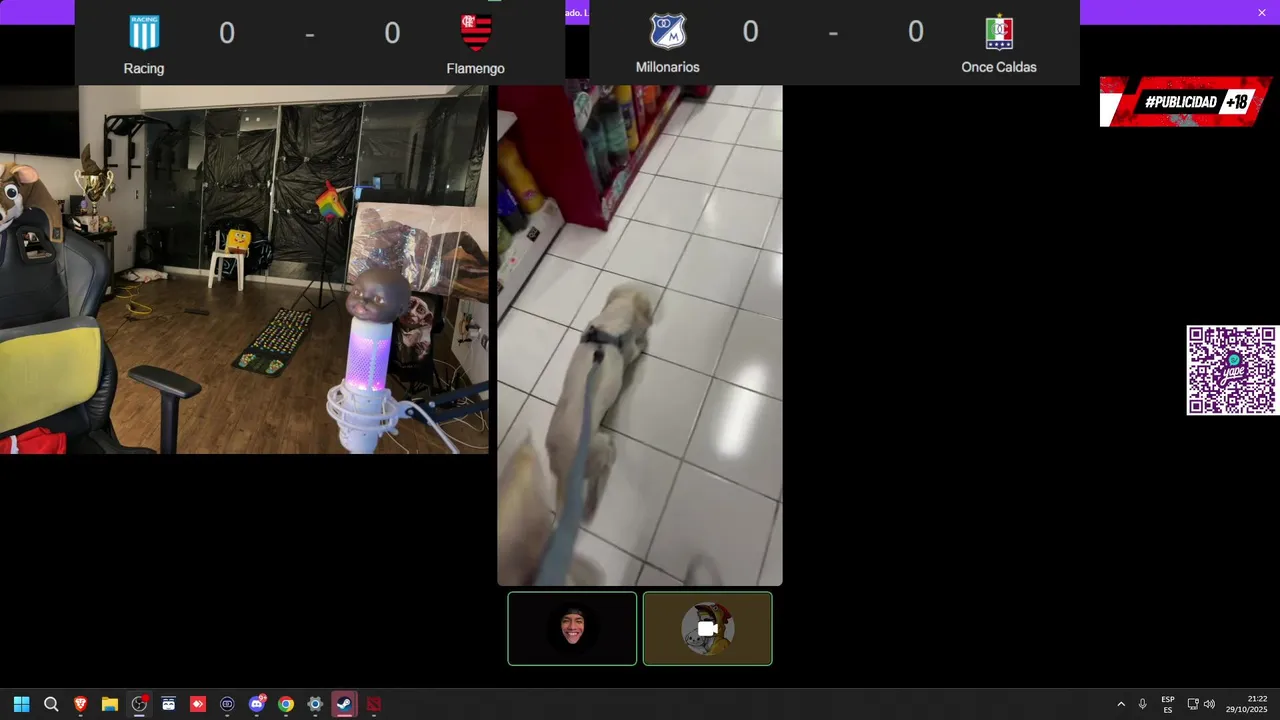The height and width of the screenshot is (720, 1280).
Task: Click the Yape QR code
Action: tap(1232, 370)
